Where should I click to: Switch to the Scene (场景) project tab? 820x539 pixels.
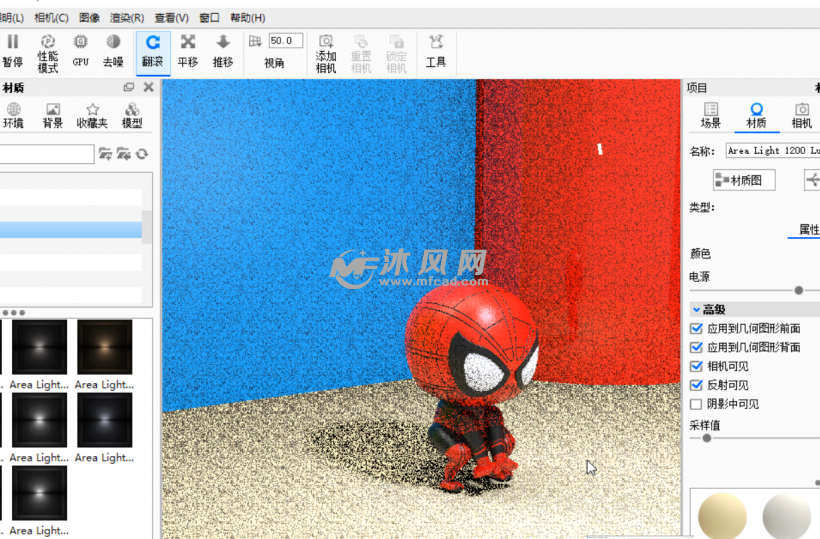tap(711, 116)
